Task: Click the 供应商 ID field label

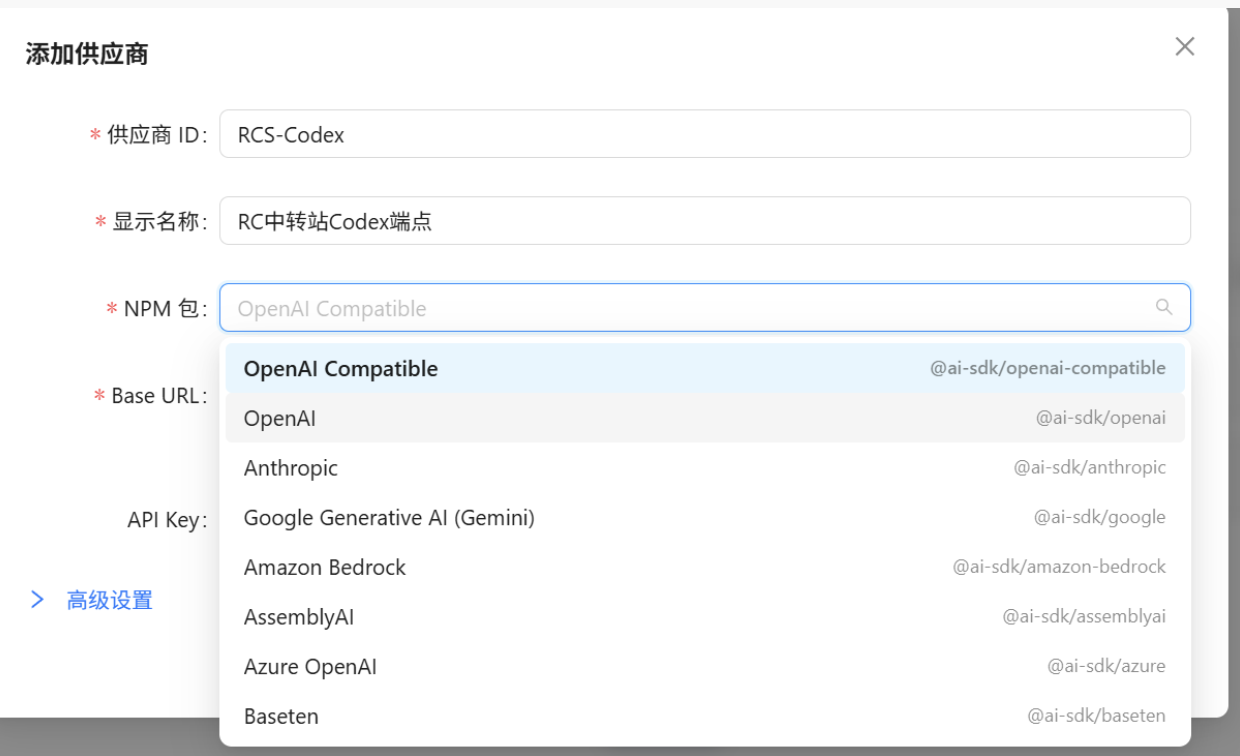Action: tap(156, 135)
